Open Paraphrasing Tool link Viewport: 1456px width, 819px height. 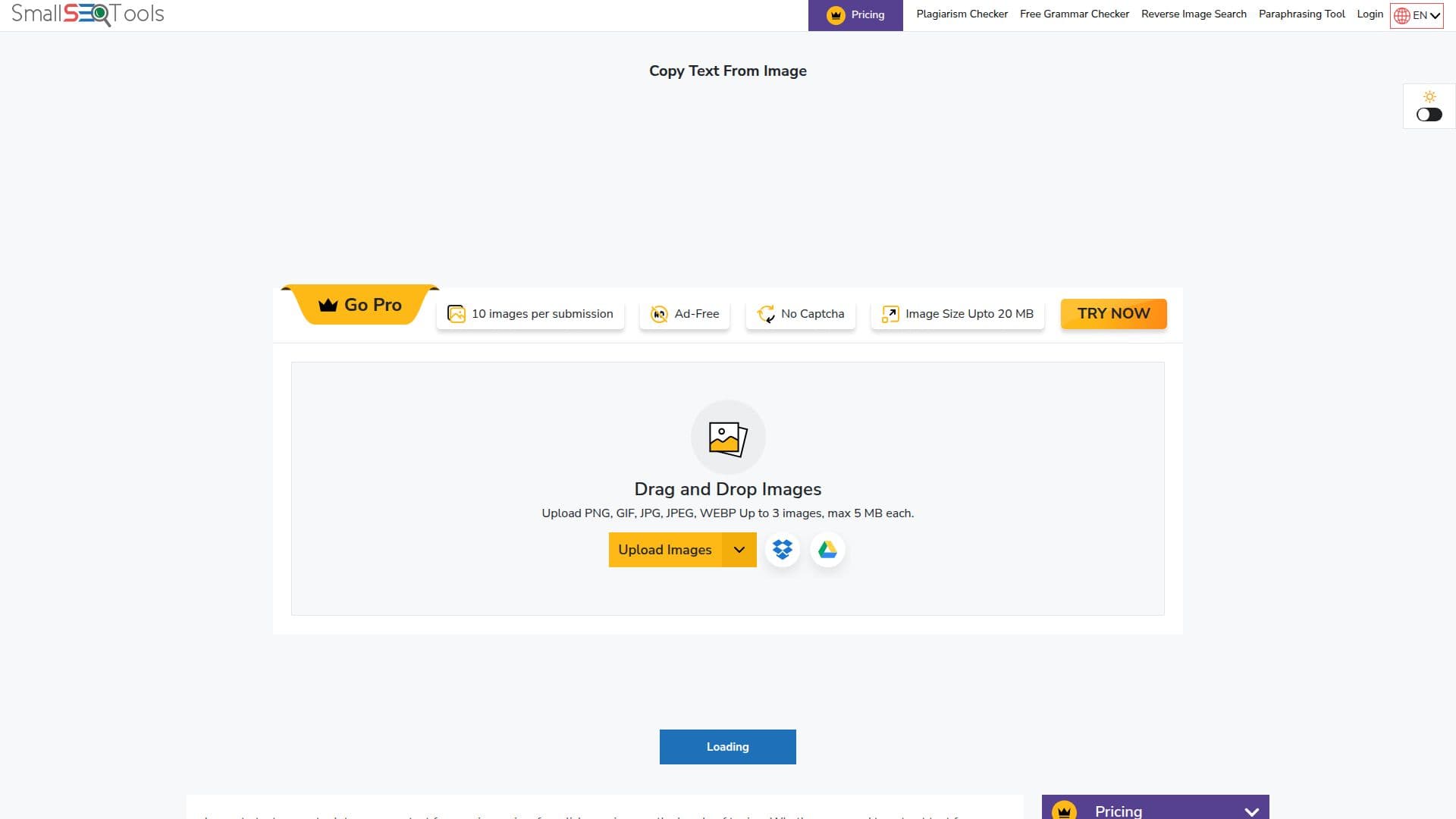tap(1301, 14)
